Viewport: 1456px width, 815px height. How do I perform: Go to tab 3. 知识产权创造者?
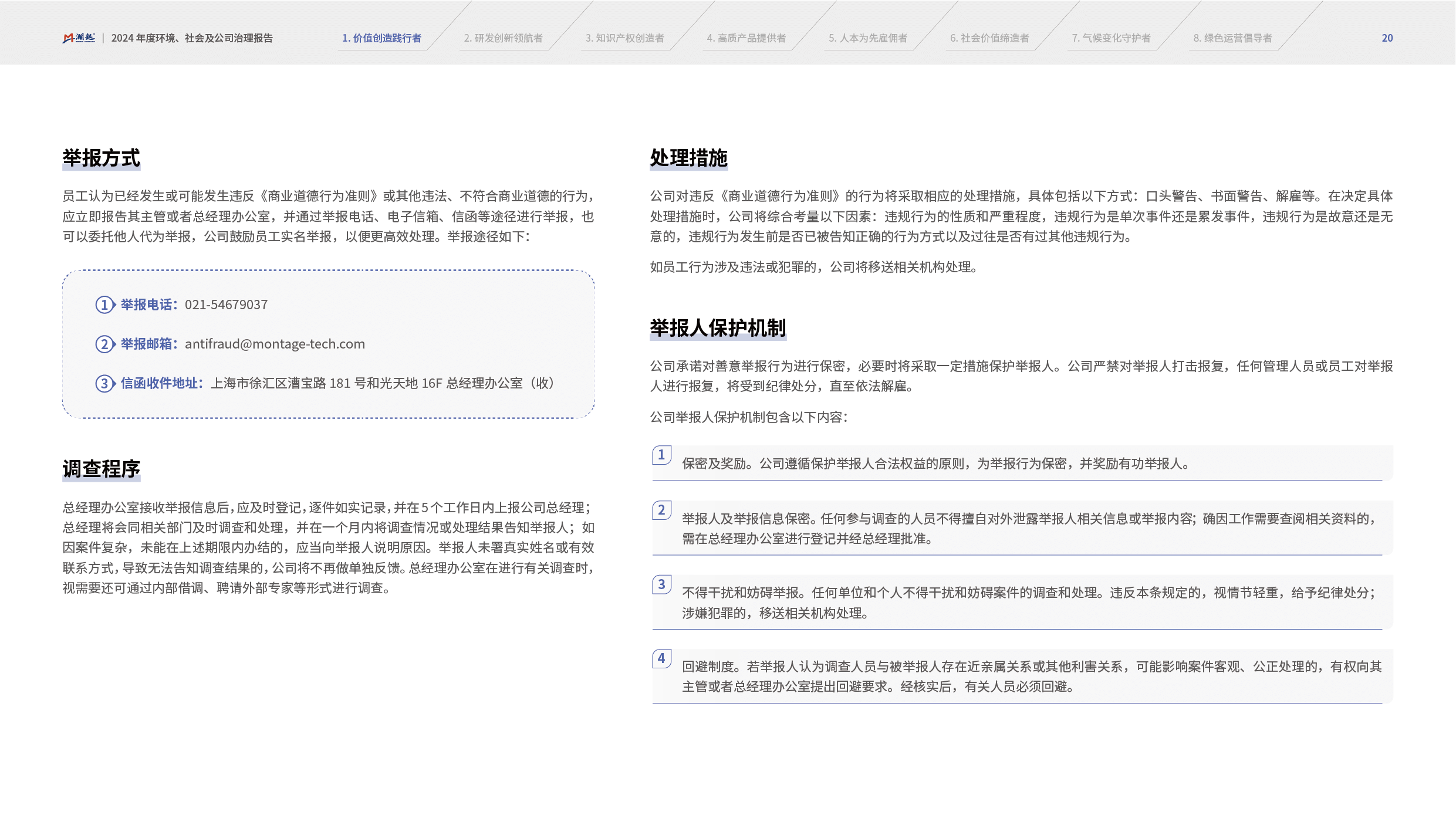coord(624,38)
